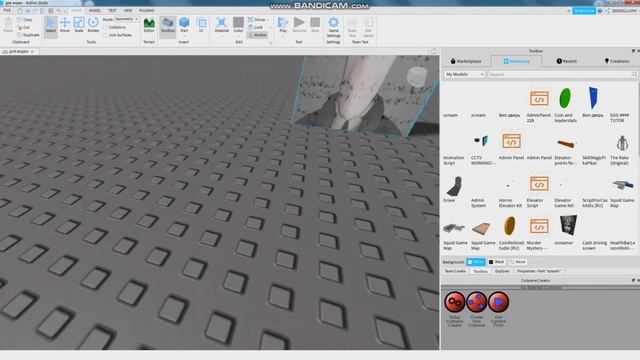Click the Stop test button
The width and height of the screenshot is (640, 360).
tap(315, 25)
